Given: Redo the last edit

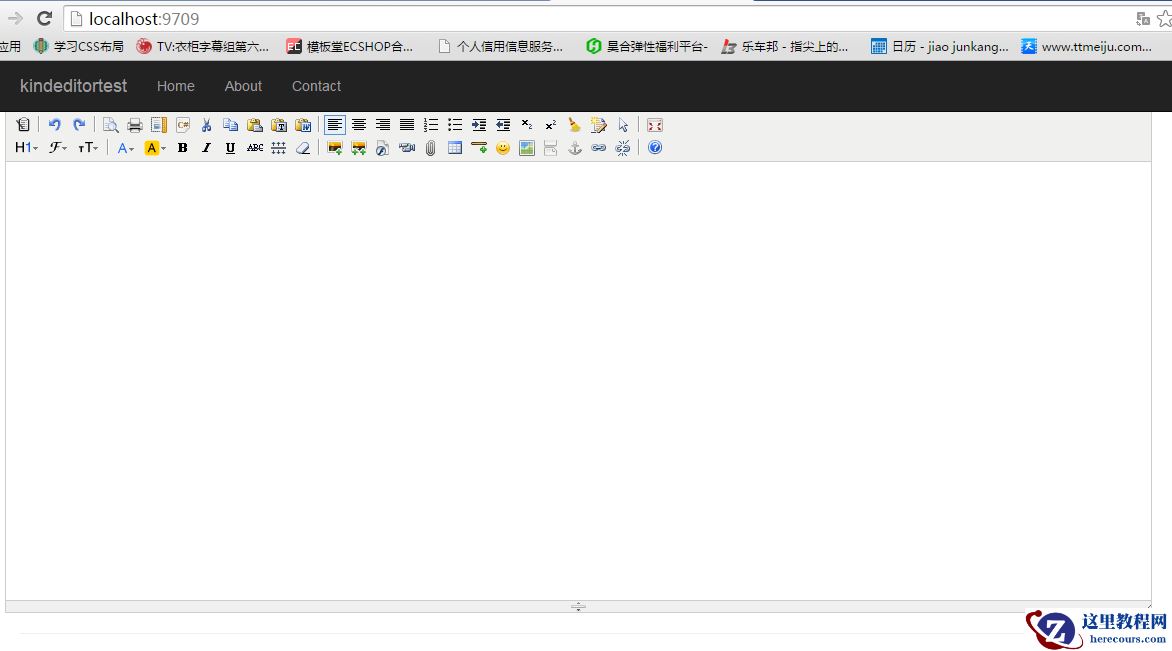Looking at the screenshot, I should (x=79, y=124).
